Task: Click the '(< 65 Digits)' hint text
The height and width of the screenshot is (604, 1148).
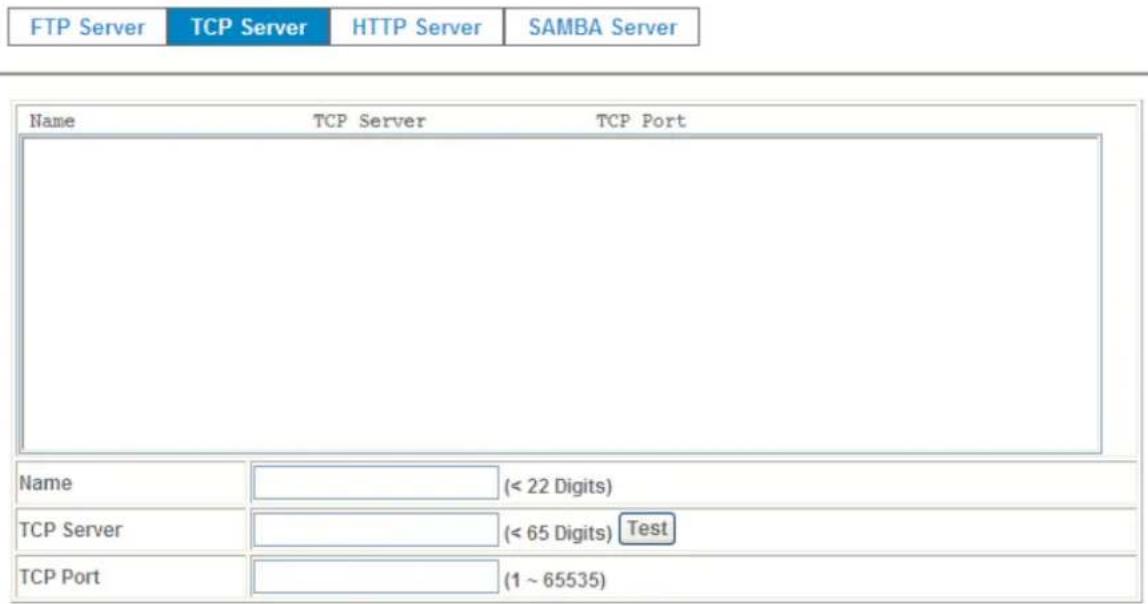Action: click(558, 533)
